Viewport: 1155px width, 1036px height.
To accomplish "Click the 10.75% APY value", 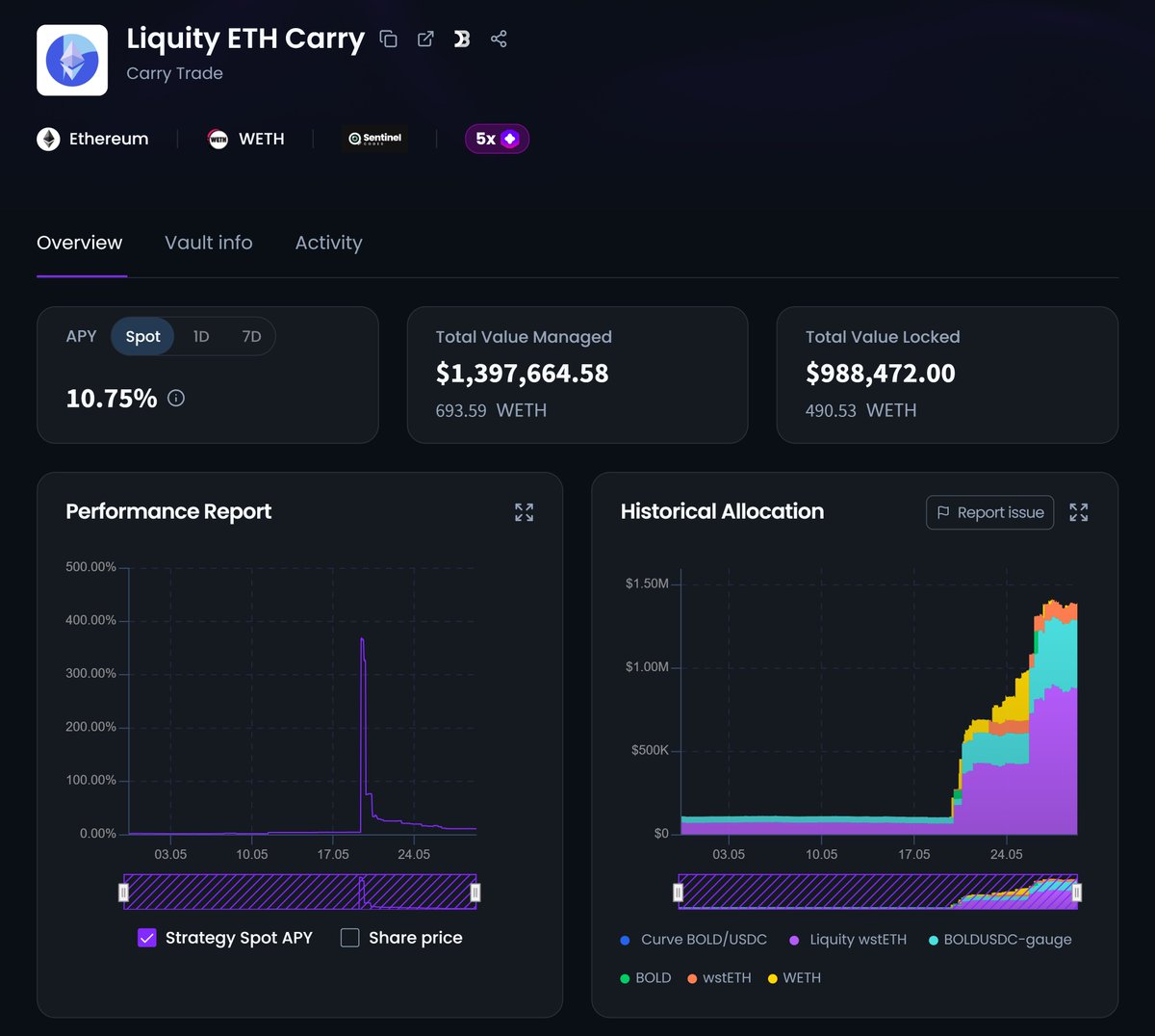I will tap(112, 399).
